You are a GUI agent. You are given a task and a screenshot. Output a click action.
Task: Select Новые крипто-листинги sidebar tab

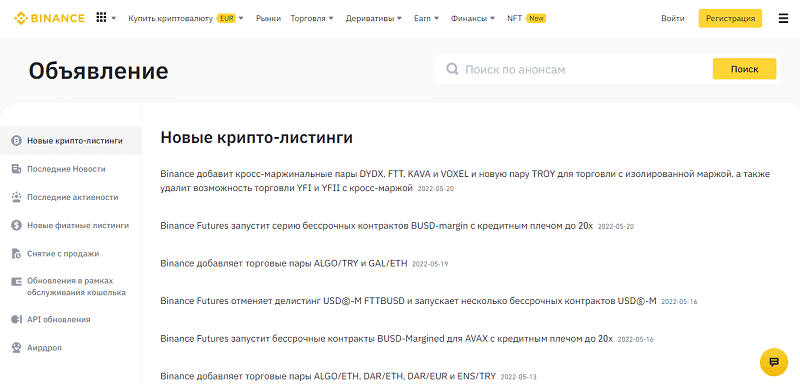pos(71,141)
